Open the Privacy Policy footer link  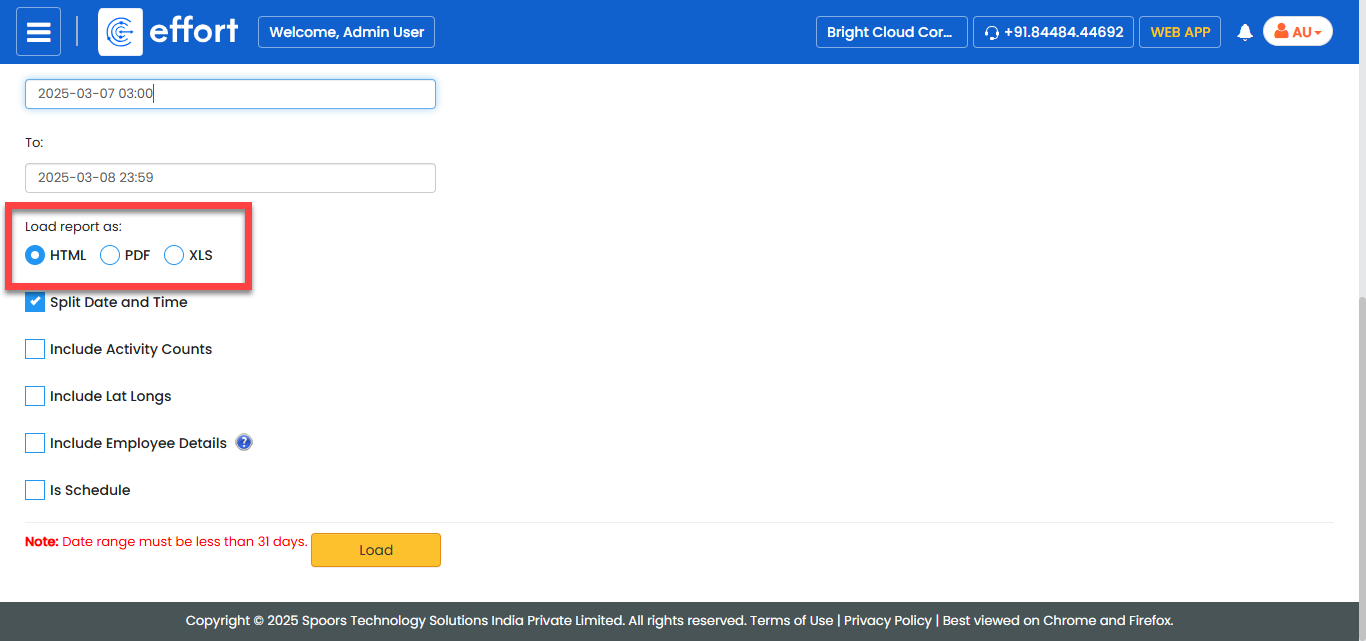point(887,620)
